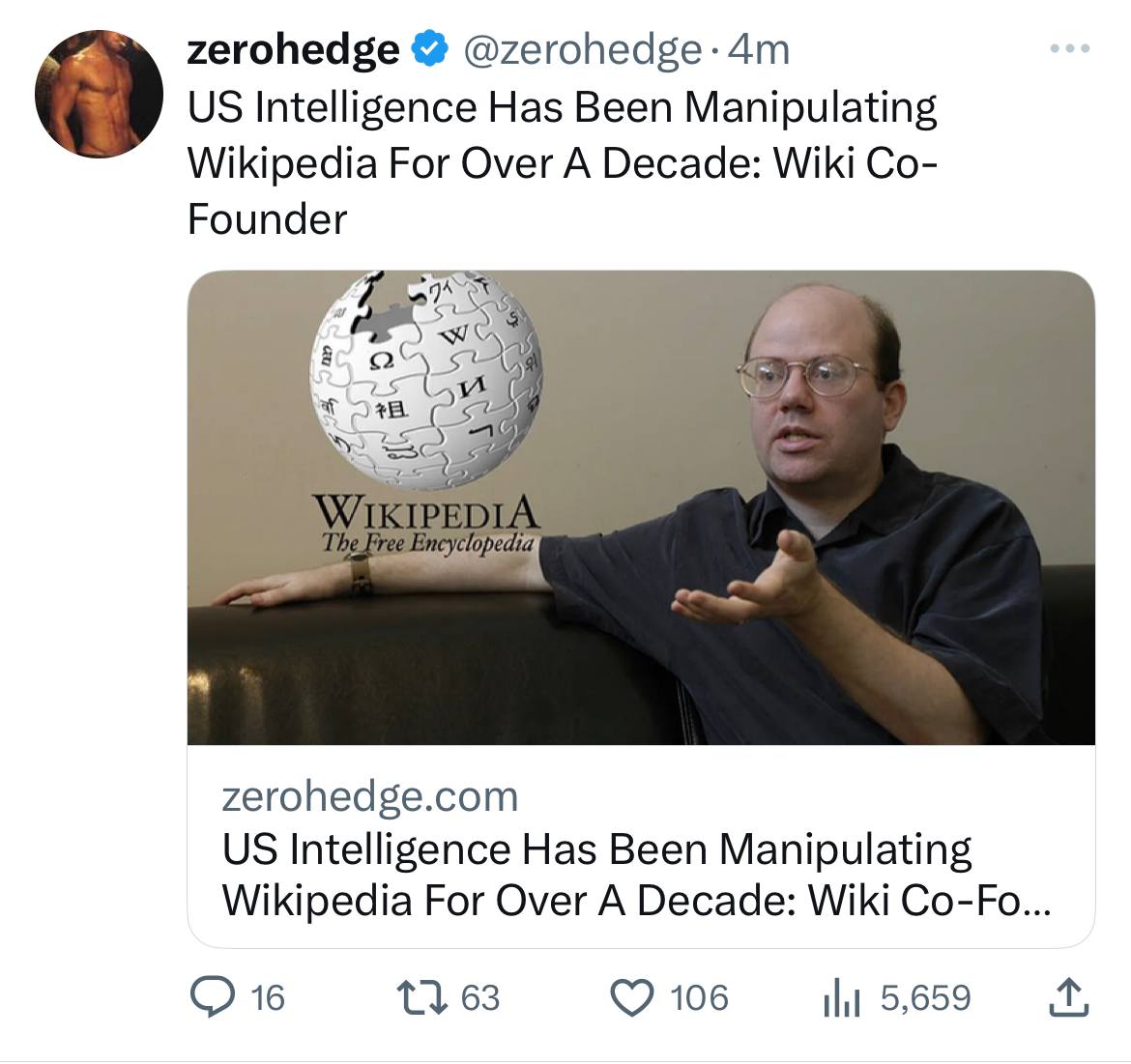Click the 5,659 views count

(x=925, y=998)
